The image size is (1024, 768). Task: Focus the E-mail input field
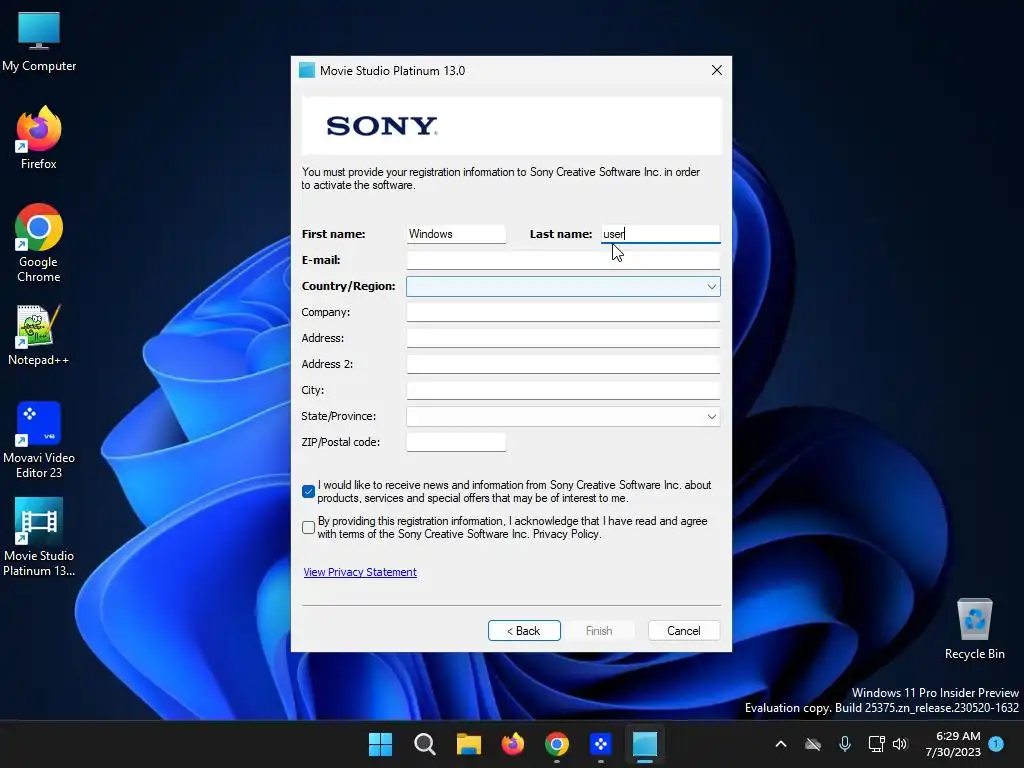pos(563,260)
